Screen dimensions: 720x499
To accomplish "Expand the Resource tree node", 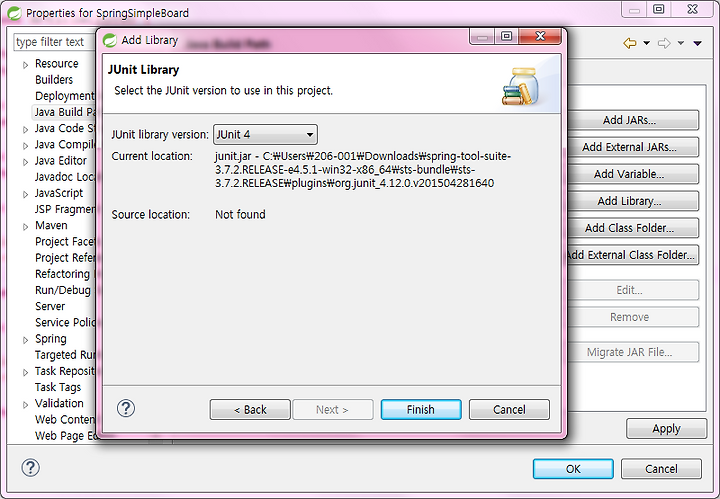I will tap(25, 65).
